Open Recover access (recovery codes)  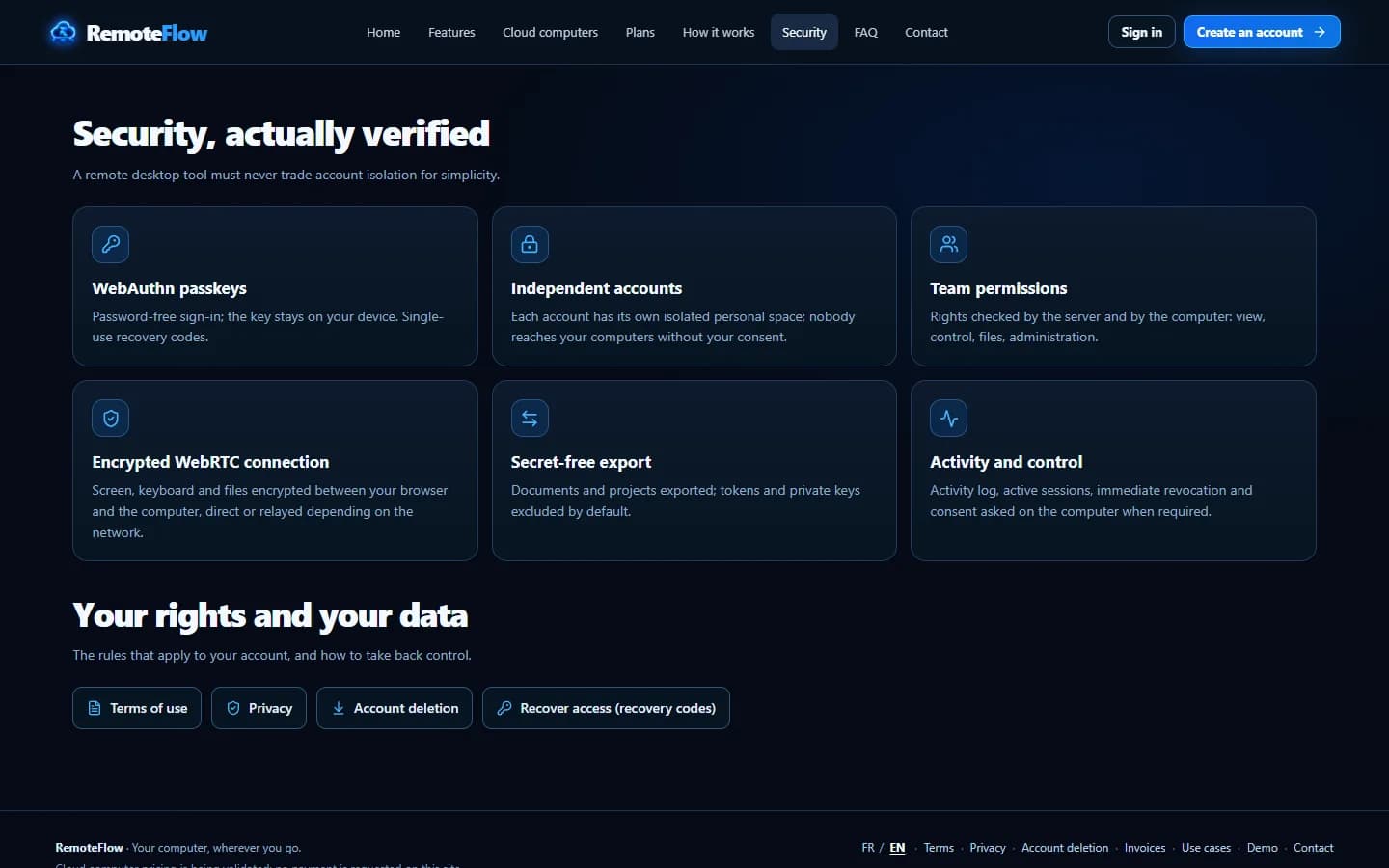(x=606, y=708)
